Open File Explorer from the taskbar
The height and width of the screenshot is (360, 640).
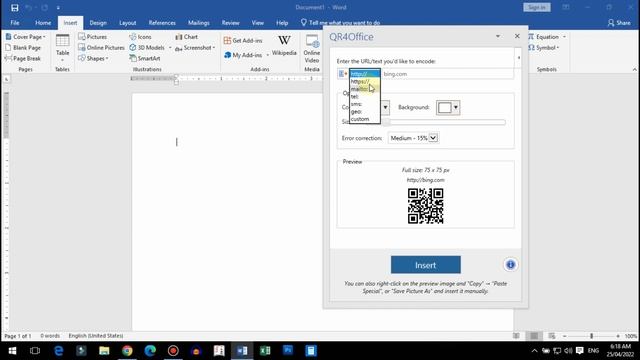104,351
